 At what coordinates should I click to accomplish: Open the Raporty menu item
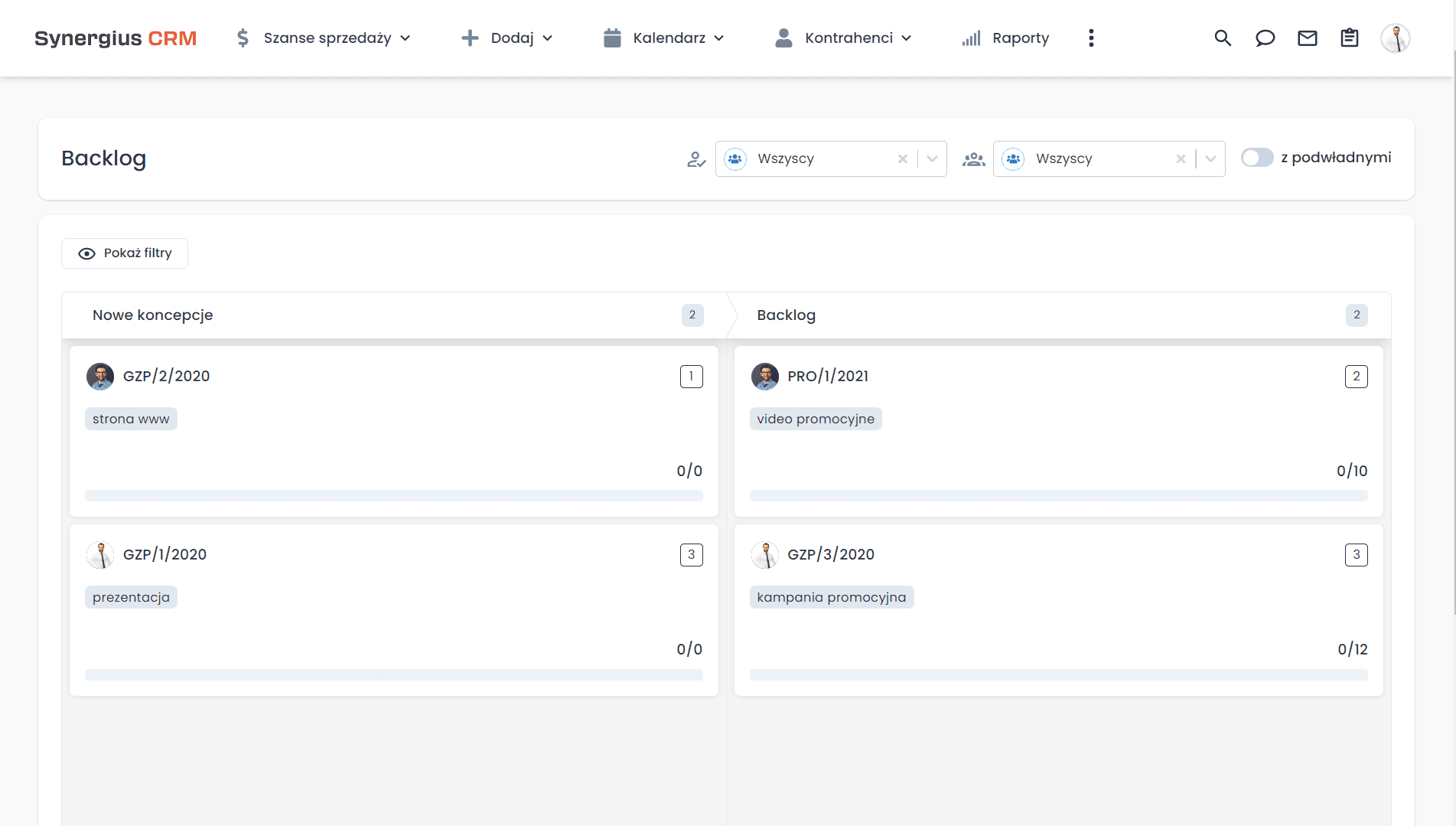pyautogui.click(x=1020, y=38)
